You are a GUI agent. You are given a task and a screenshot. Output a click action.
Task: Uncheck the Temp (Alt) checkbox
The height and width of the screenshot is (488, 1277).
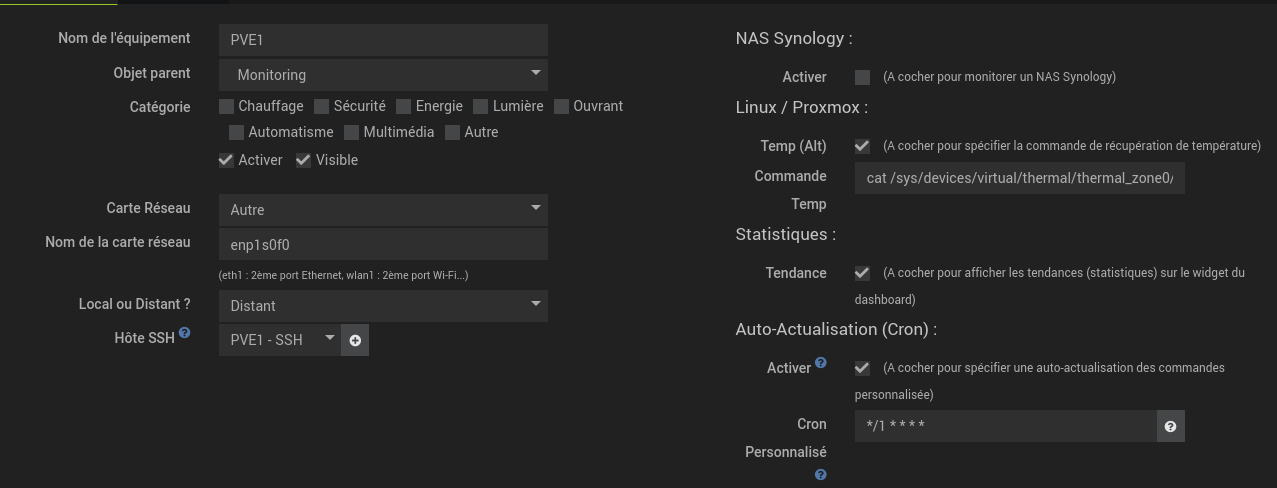coord(862,146)
